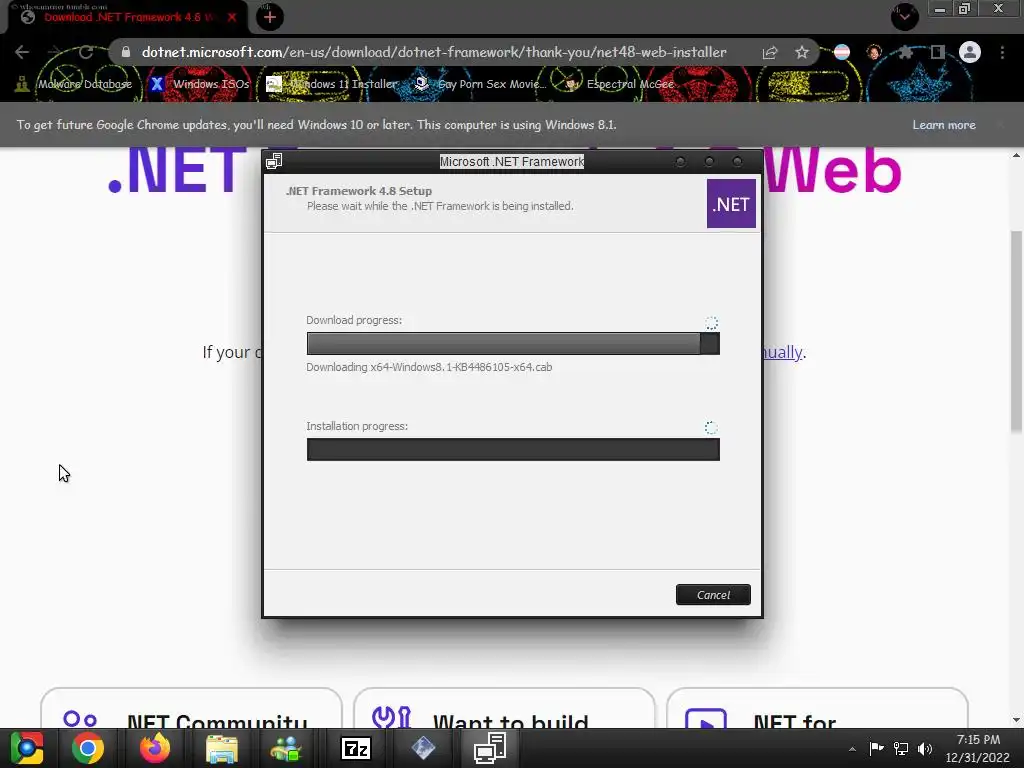The height and width of the screenshot is (768, 1024).
Task: Go forward in browser history
Action: point(54,52)
